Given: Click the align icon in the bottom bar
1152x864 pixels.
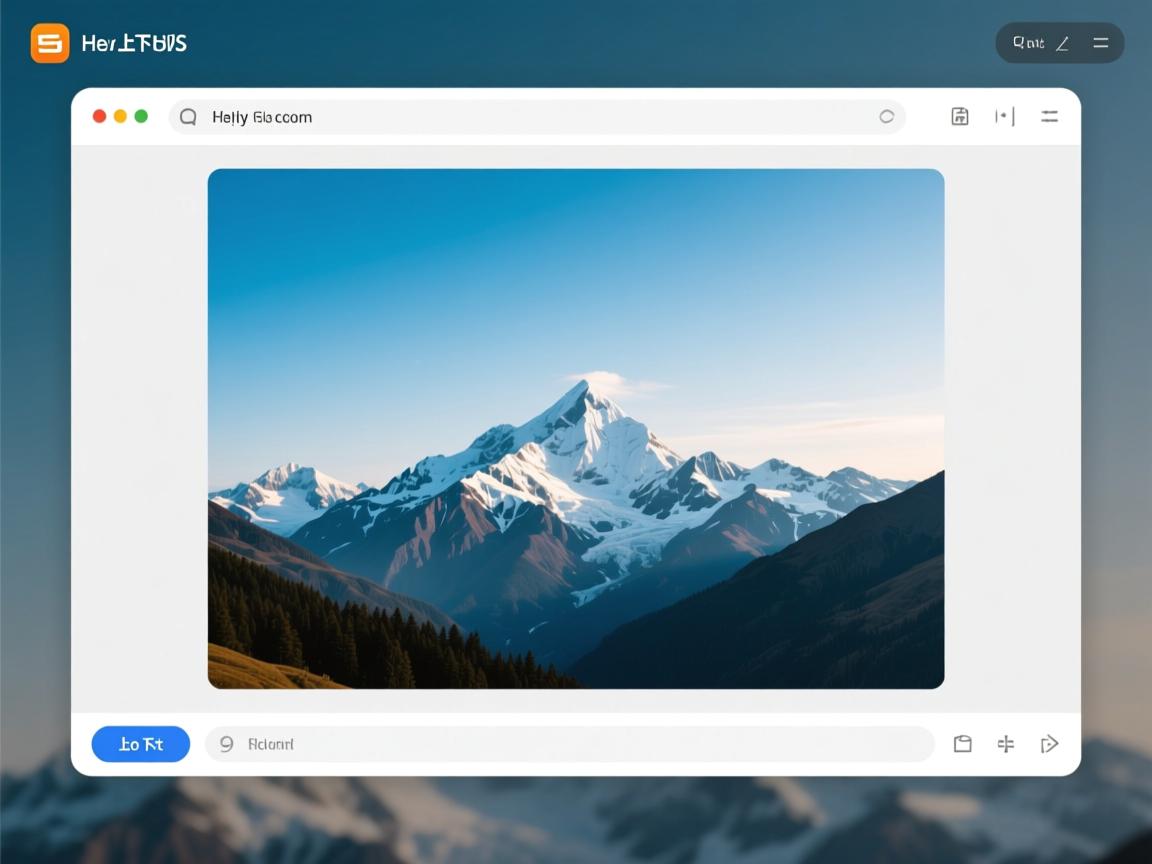Looking at the screenshot, I should coord(1006,744).
